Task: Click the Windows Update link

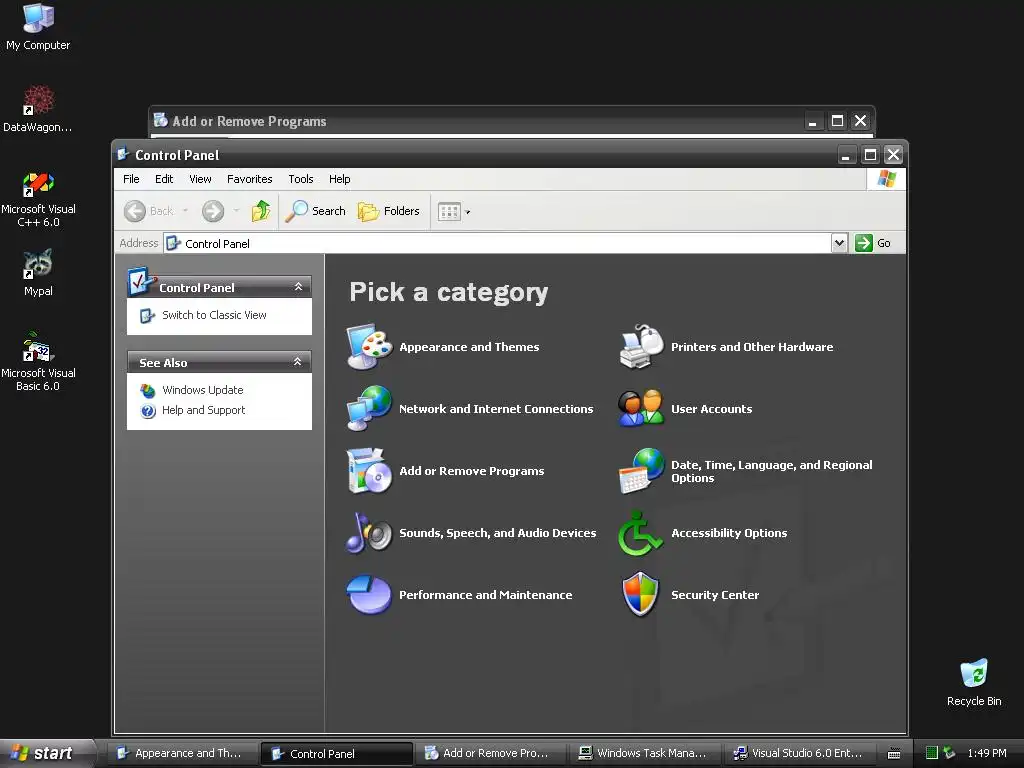Action: pos(202,390)
